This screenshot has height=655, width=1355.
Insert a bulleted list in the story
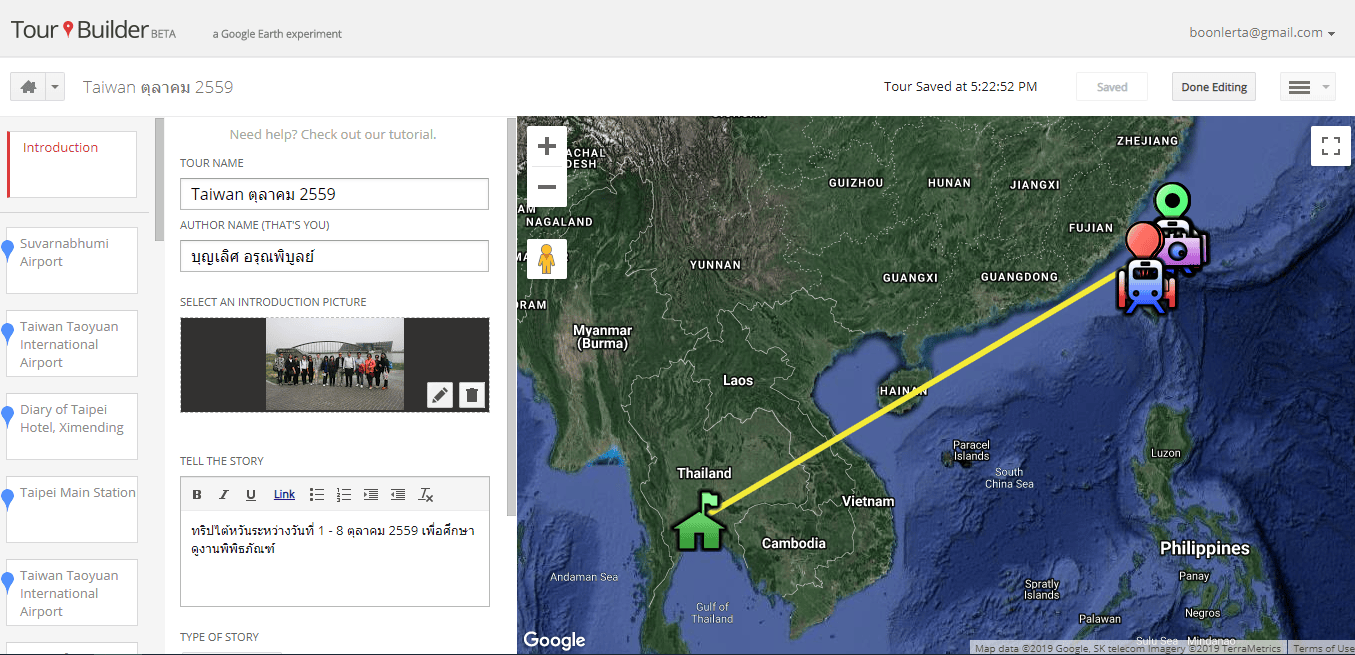click(x=317, y=495)
